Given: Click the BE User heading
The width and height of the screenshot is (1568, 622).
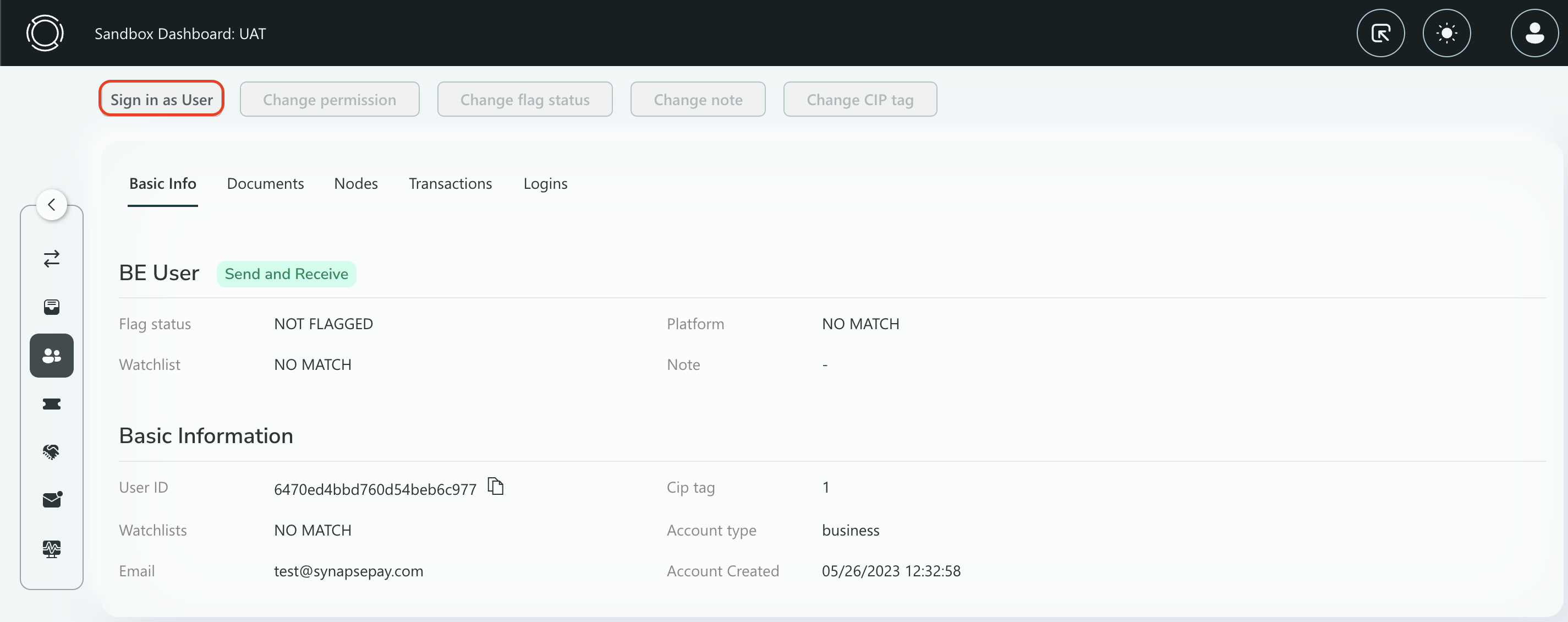Looking at the screenshot, I should (159, 273).
